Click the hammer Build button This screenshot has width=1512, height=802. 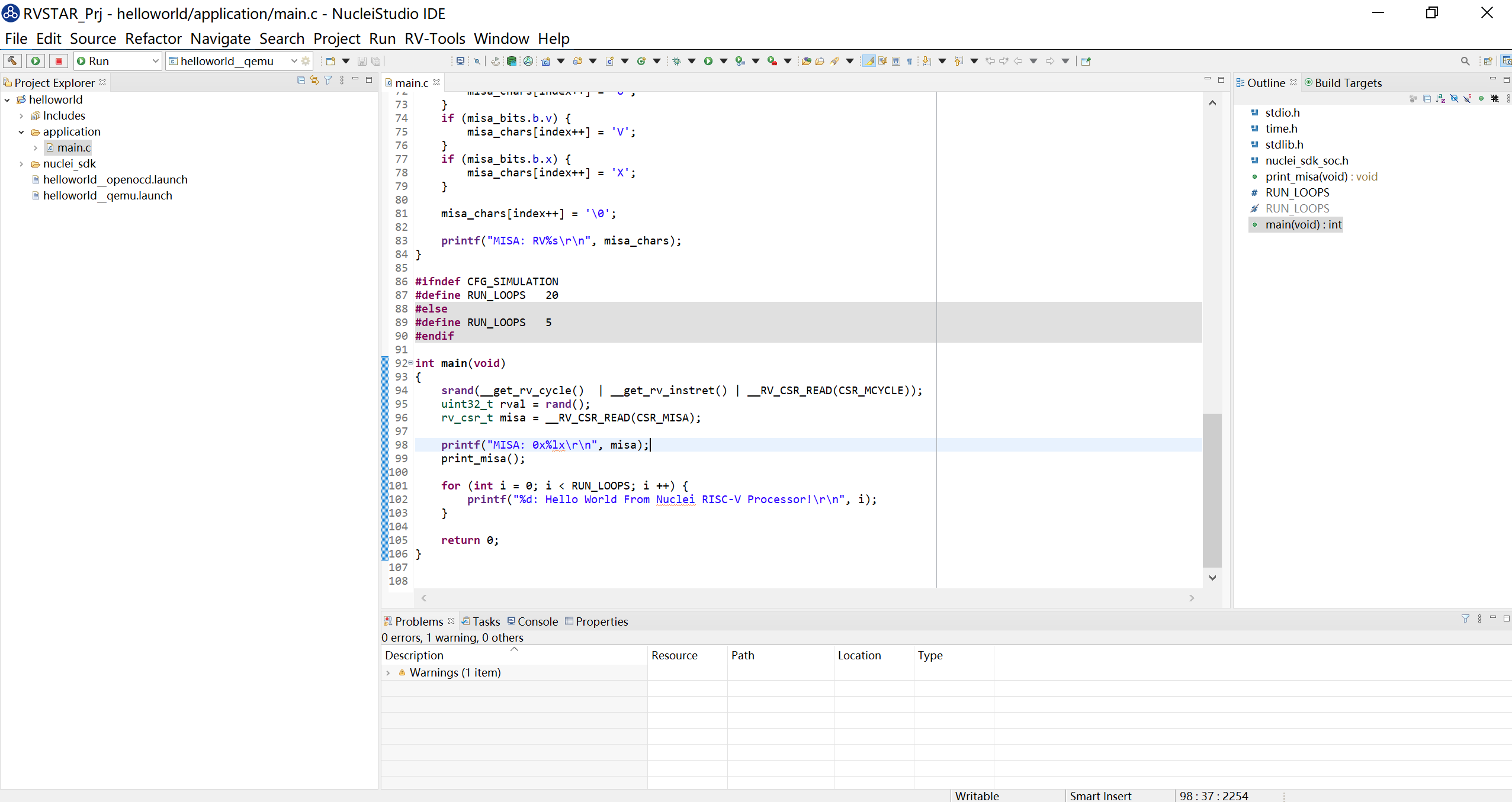coord(12,61)
